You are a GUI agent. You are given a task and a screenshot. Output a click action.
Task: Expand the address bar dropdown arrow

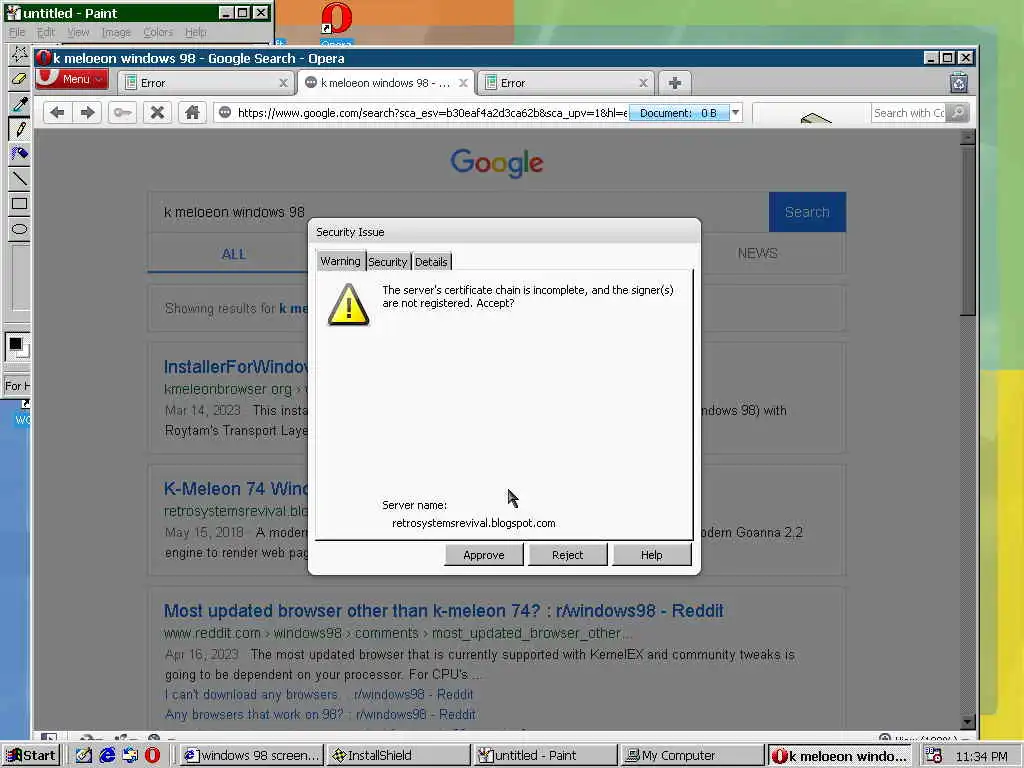click(735, 112)
